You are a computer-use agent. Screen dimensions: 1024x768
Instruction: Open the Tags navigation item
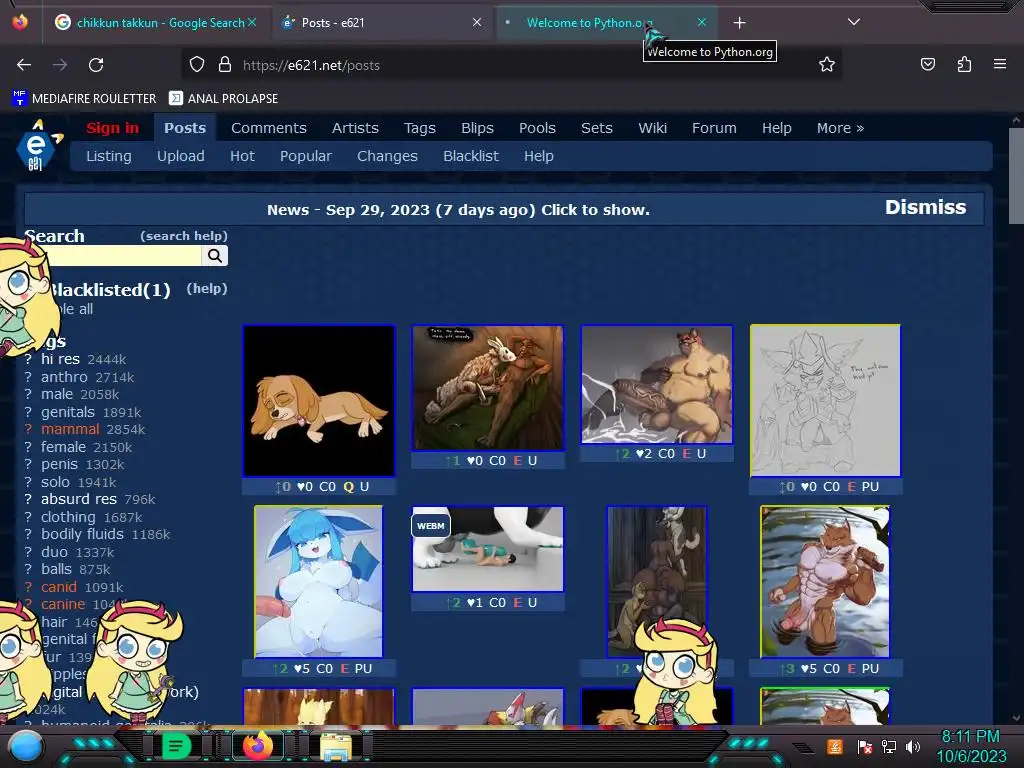coord(419,128)
